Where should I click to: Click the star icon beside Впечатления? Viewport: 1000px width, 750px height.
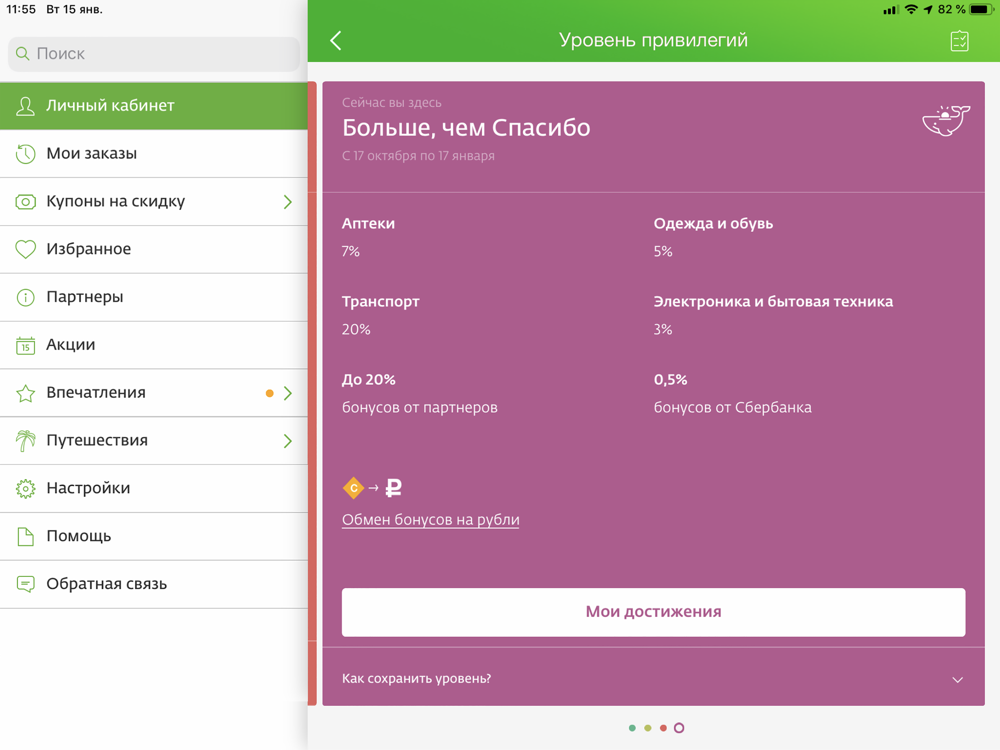pos(26,393)
